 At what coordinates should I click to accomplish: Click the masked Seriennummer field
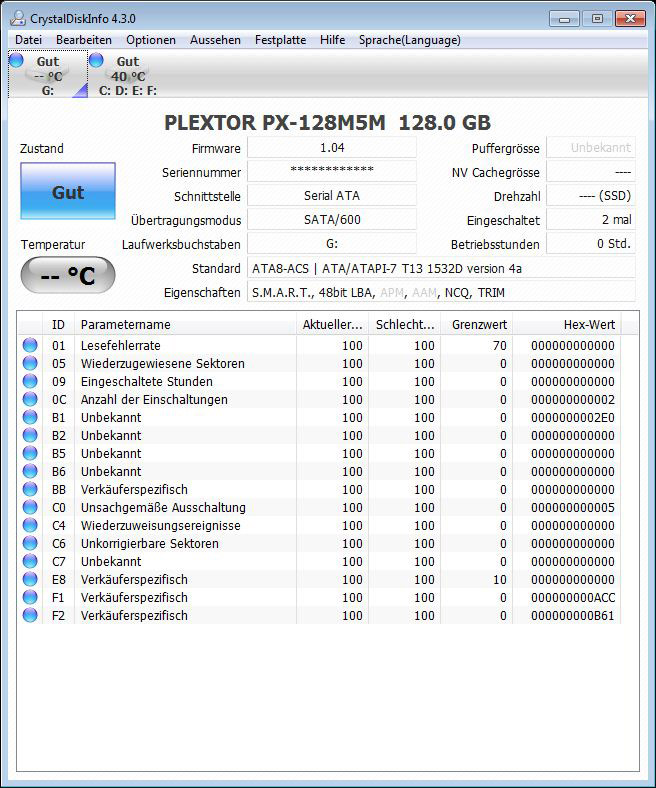(332, 171)
